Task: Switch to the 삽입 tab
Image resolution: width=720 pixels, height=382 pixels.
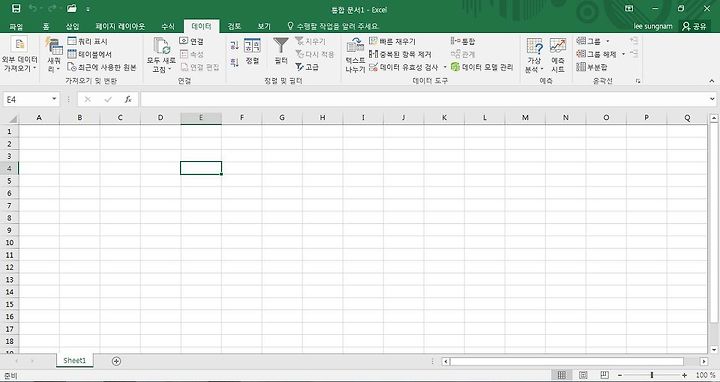Action: [73, 27]
